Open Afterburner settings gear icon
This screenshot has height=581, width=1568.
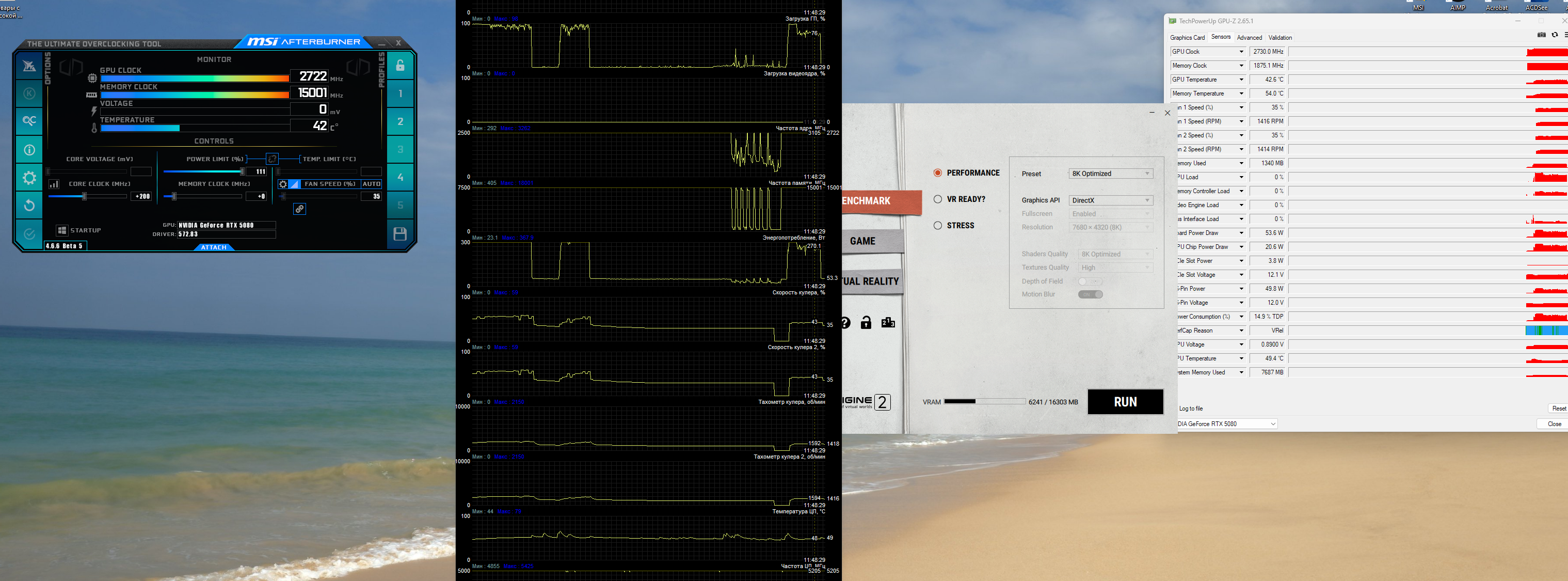click(29, 178)
